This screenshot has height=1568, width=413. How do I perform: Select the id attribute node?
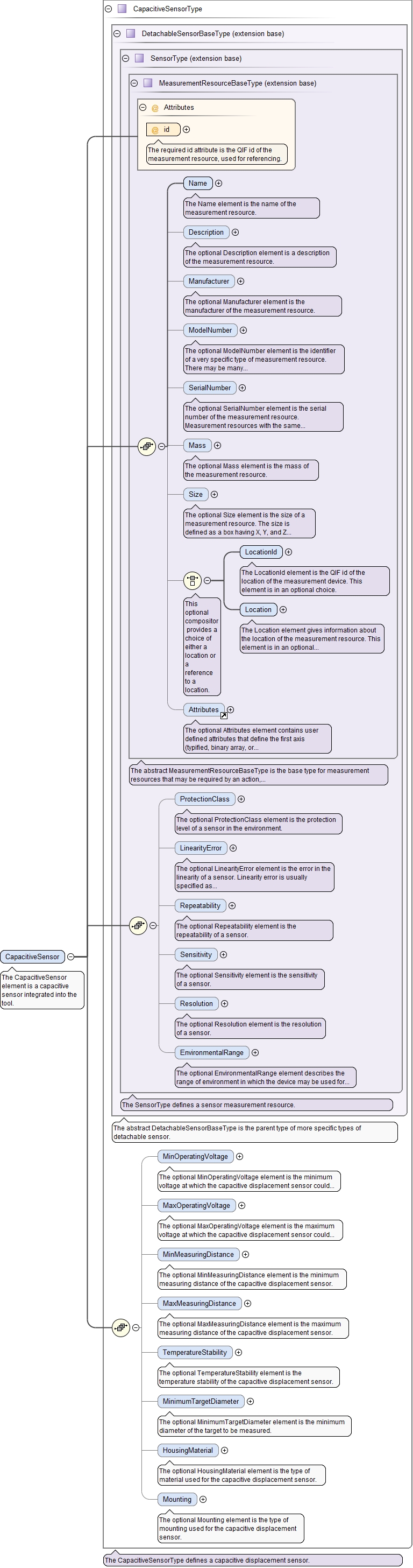click(x=163, y=130)
